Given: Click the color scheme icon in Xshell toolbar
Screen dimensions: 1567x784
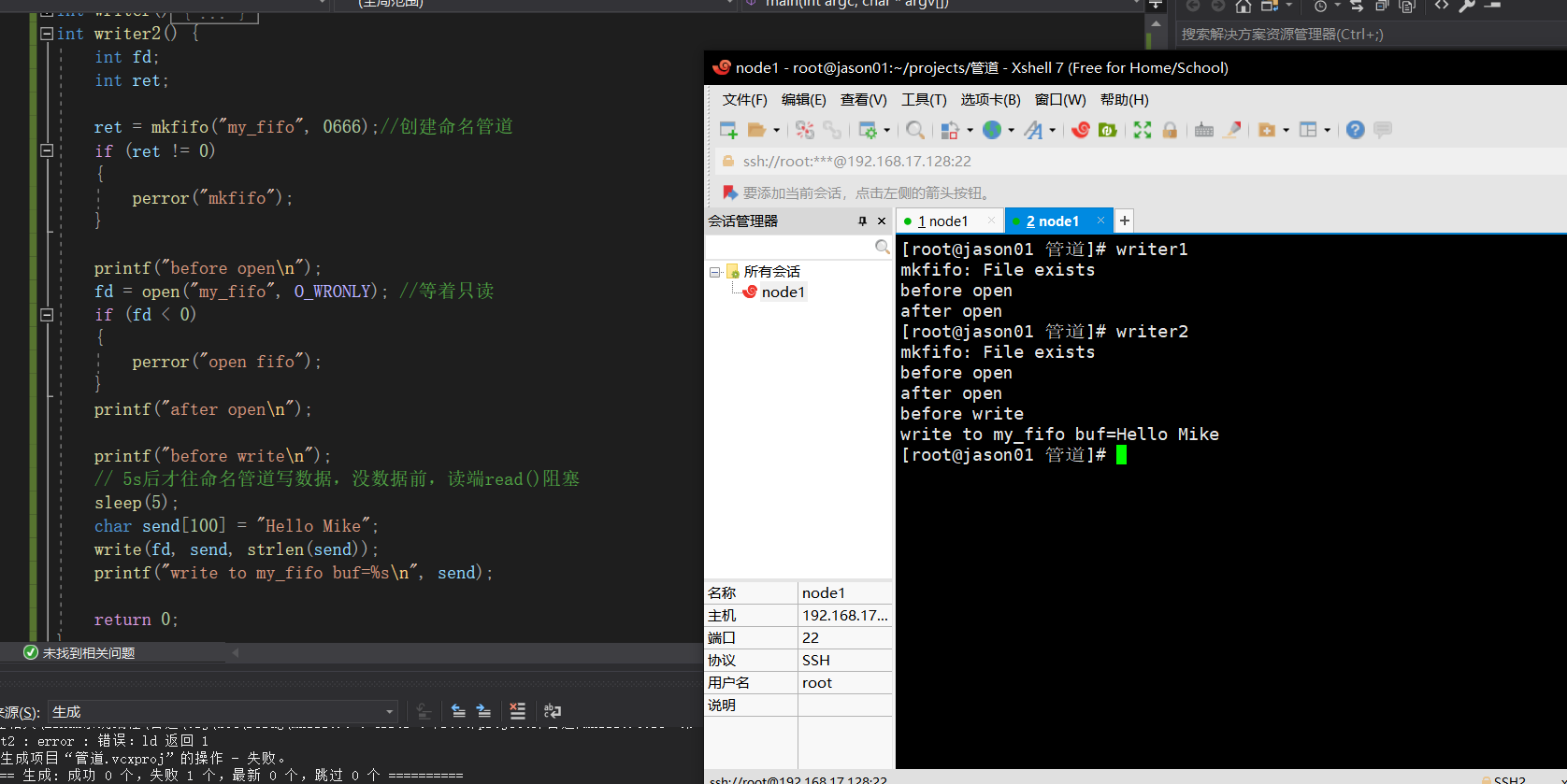Looking at the screenshot, I should coord(950,130).
